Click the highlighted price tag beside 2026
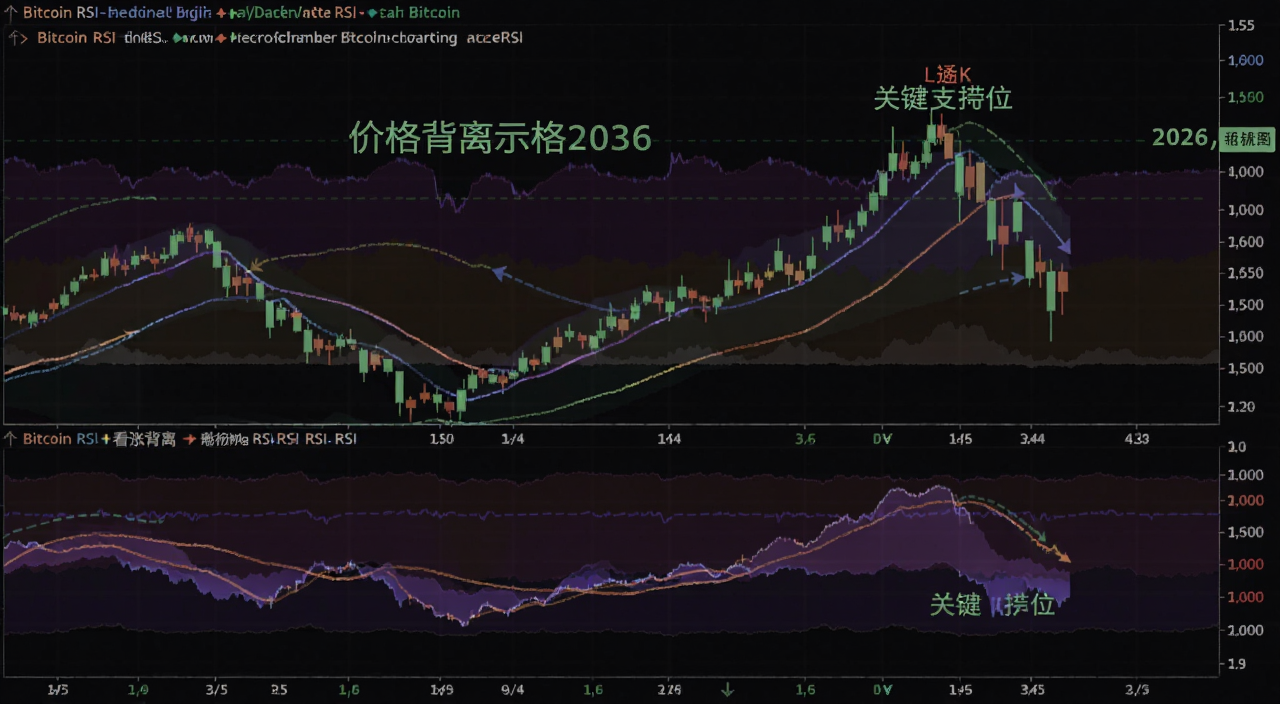 1248,139
